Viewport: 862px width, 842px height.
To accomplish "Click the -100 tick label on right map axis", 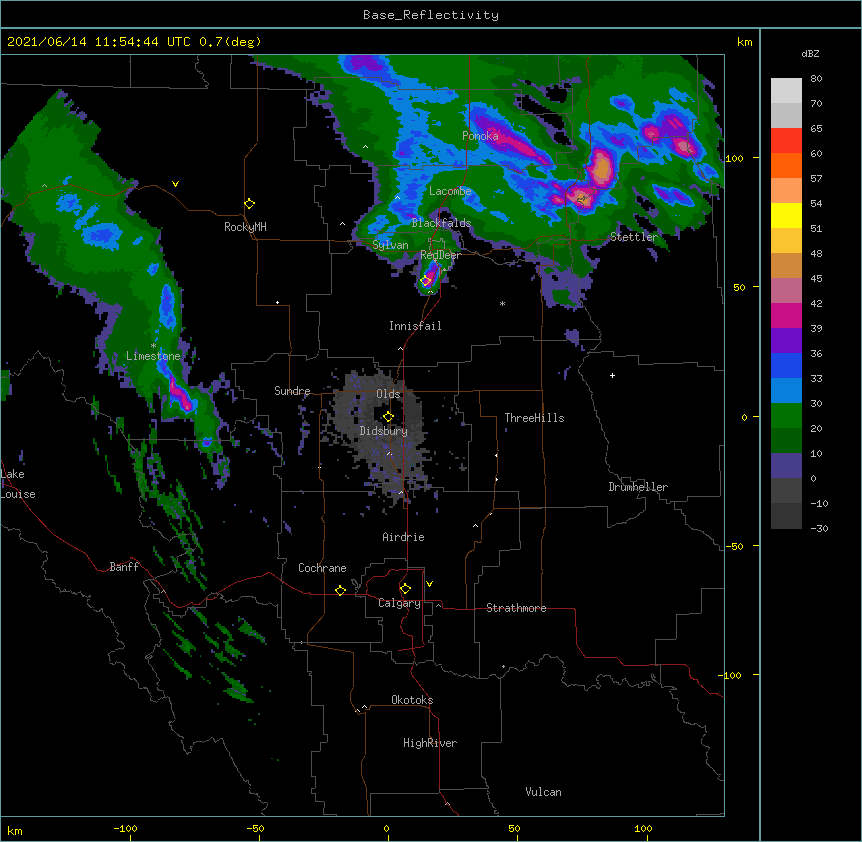I will click(x=731, y=675).
